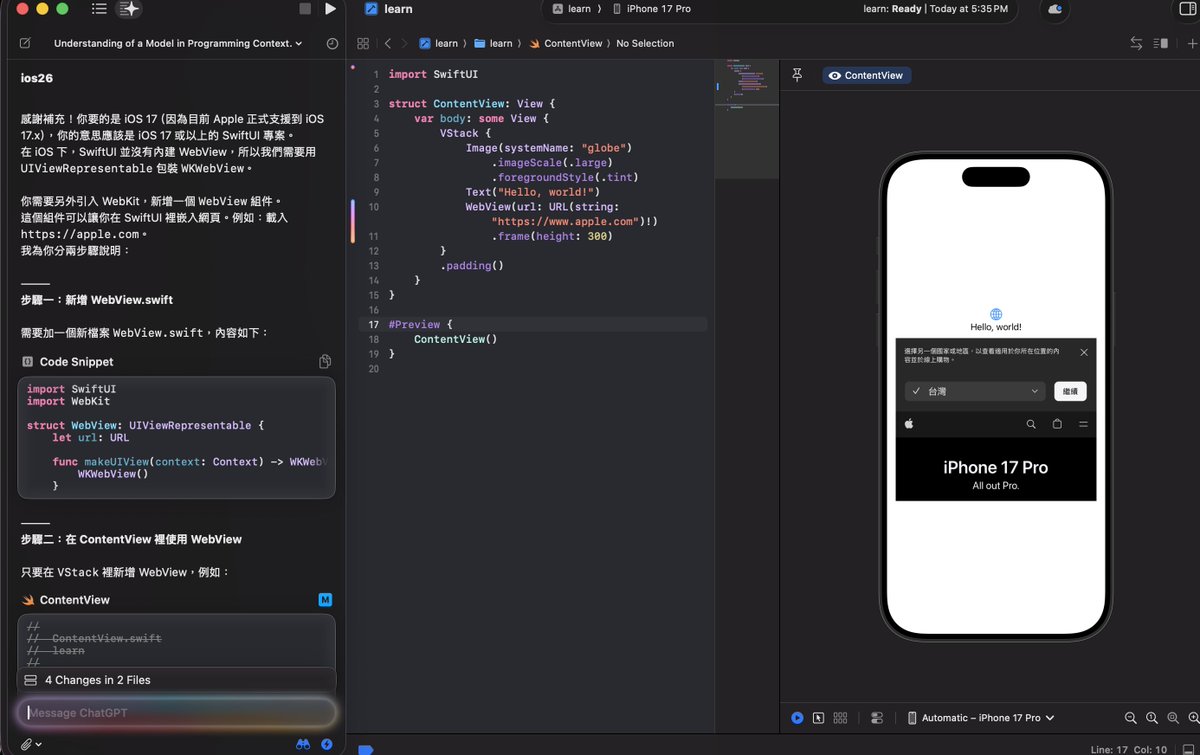Viewport: 1200px width, 755px height.
Task: Click the 步驟一:新增 WebView.swift heading
Action: coord(97,300)
